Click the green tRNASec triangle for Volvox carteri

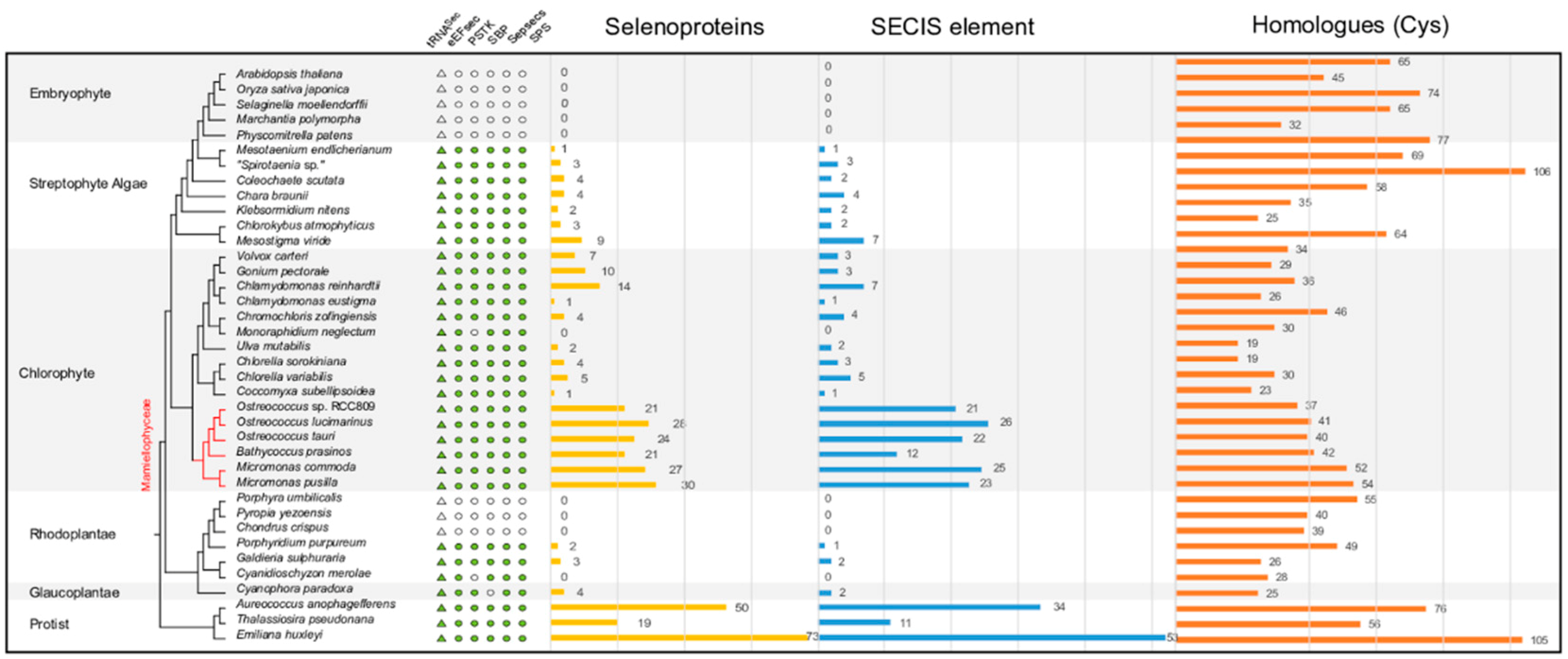[x=441, y=256]
